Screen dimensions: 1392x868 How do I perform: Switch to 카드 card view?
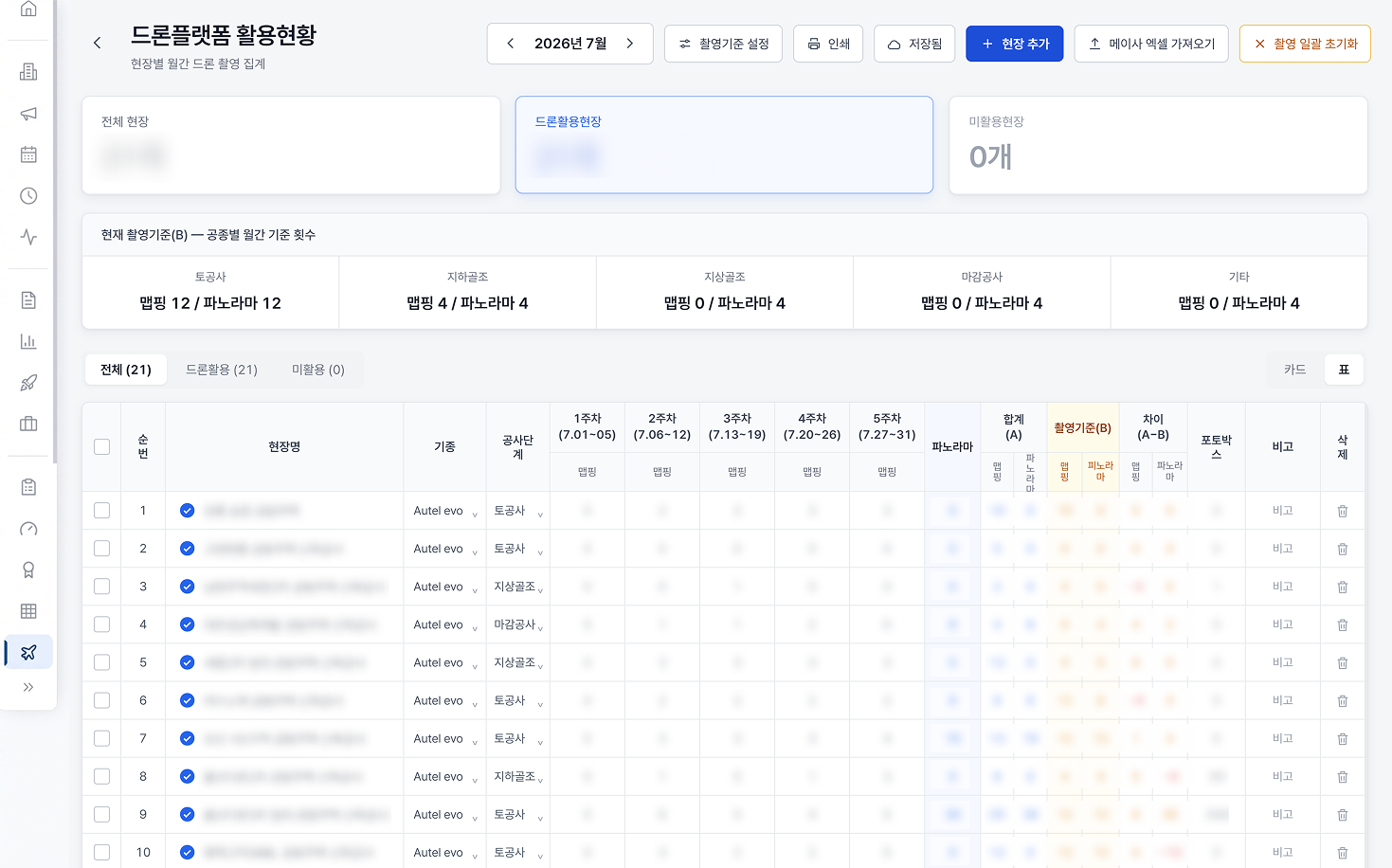1295,370
